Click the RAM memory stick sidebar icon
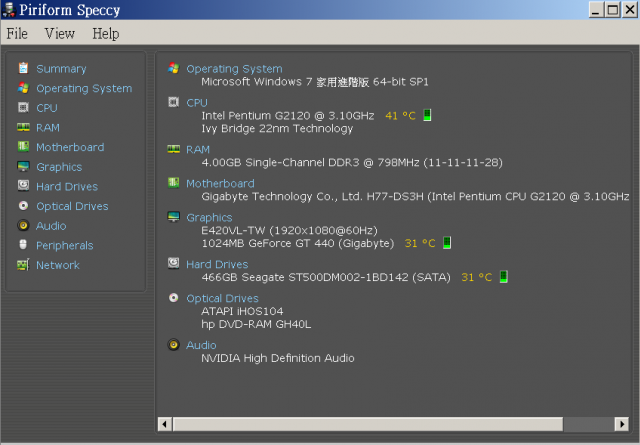 click(23, 127)
